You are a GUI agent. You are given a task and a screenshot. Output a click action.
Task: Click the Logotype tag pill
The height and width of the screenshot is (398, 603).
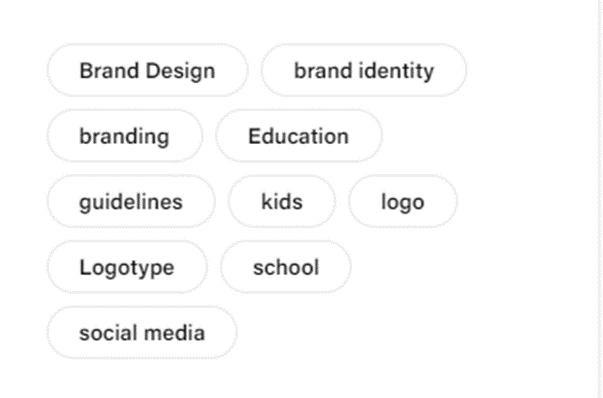[127, 267]
